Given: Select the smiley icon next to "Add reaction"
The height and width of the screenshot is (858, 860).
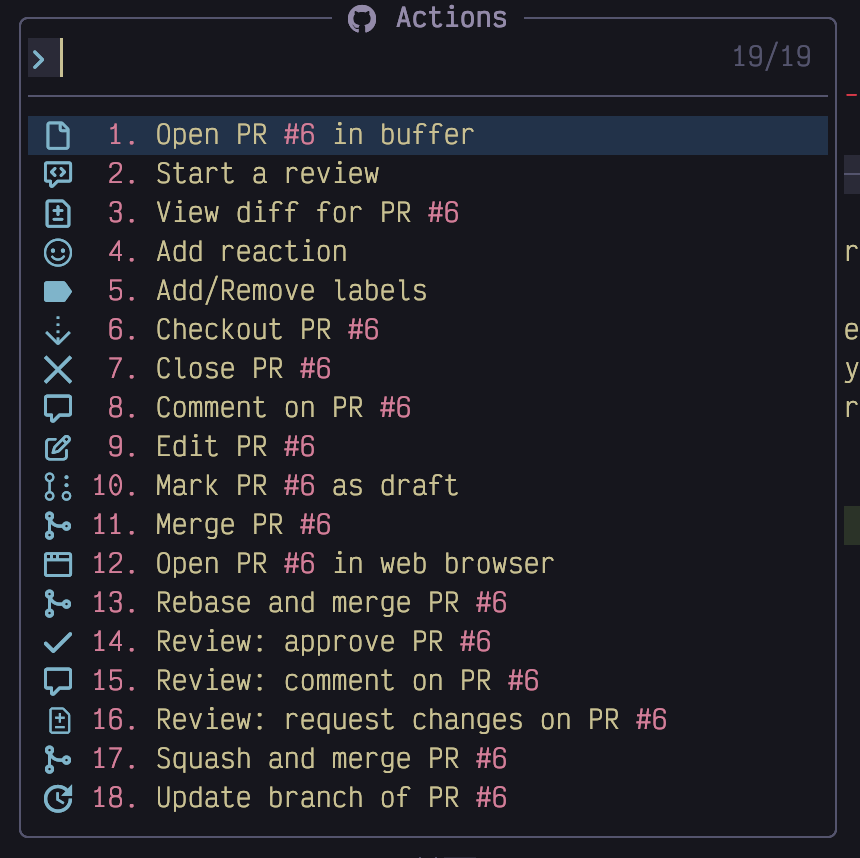Looking at the screenshot, I should click(57, 251).
